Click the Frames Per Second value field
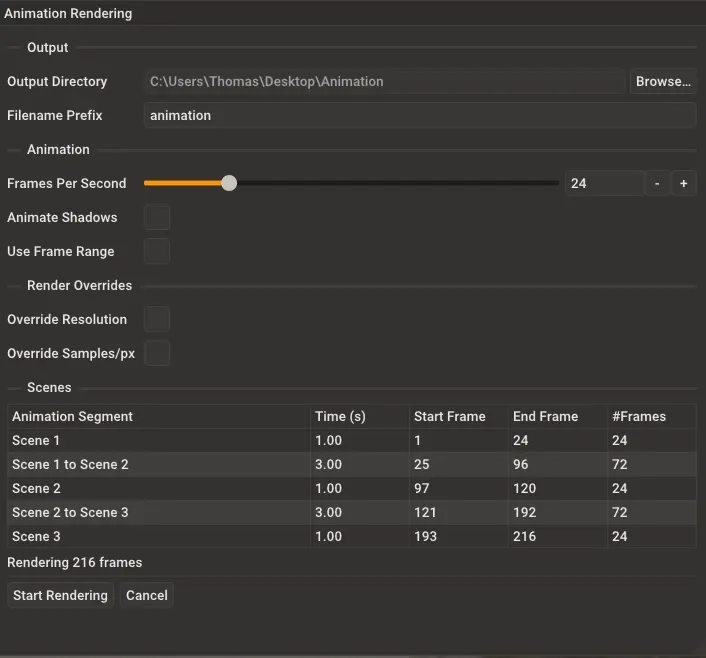Image resolution: width=706 pixels, height=658 pixels. (605, 183)
